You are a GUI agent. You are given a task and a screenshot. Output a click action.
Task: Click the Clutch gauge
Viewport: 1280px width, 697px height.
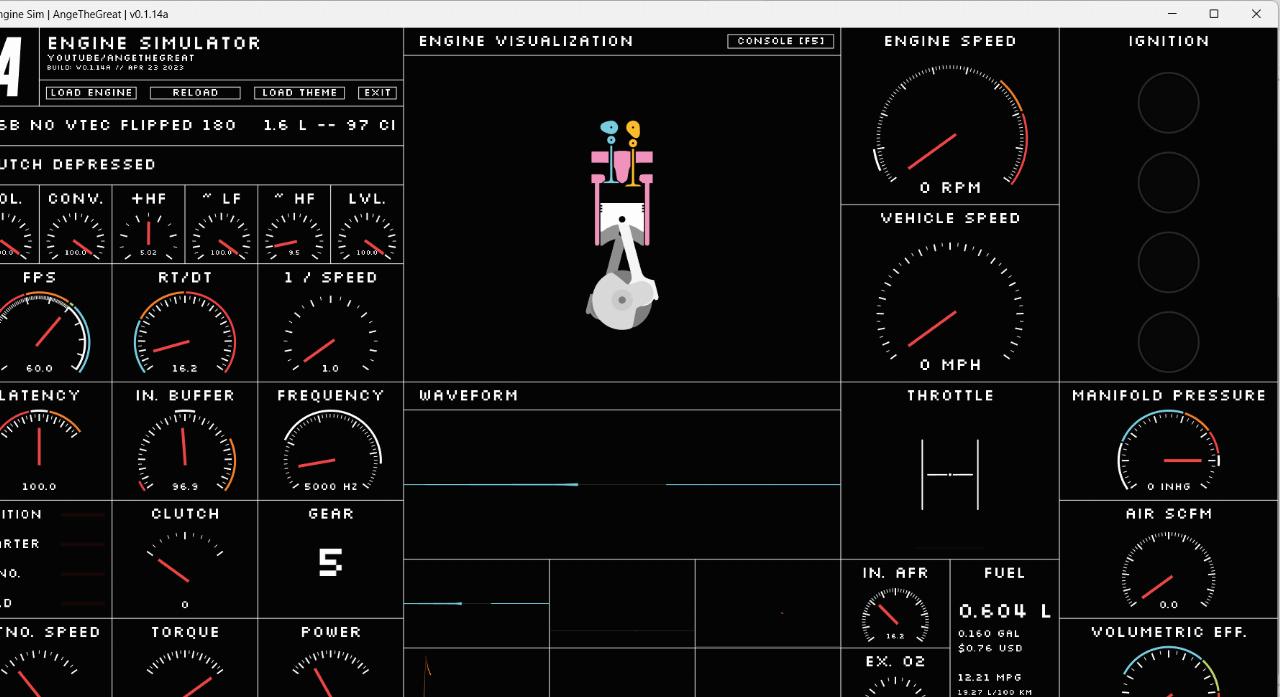pos(185,570)
